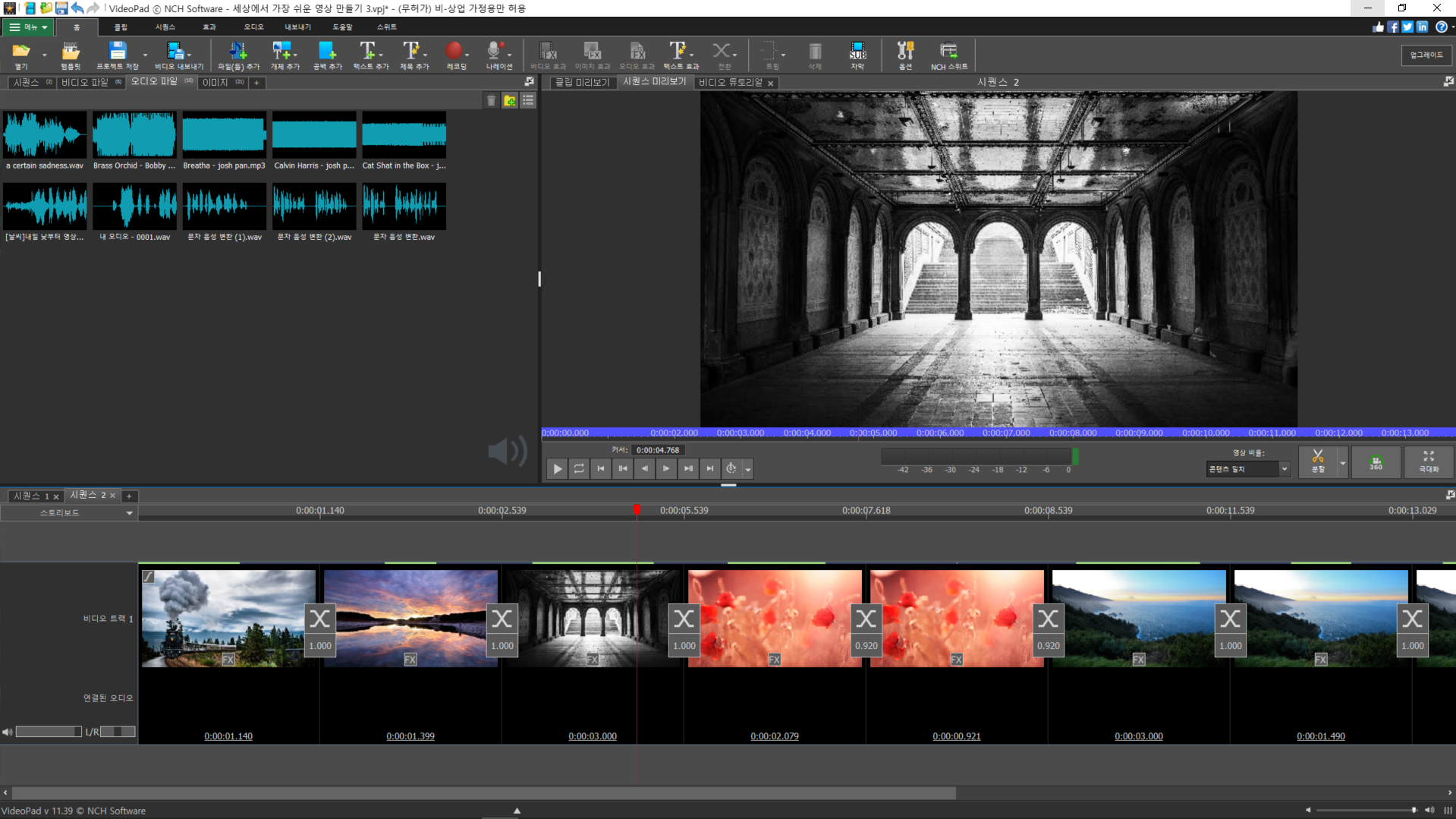Enable 360 video preview mode
The width and height of the screenshot is (1456, 819).
[1376, 461]
